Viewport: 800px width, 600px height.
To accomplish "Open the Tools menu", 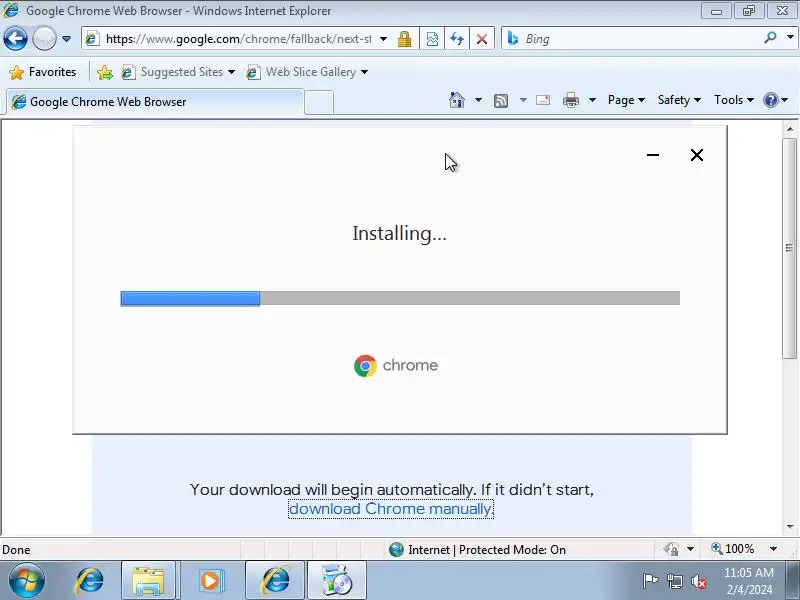I will 734,100.
